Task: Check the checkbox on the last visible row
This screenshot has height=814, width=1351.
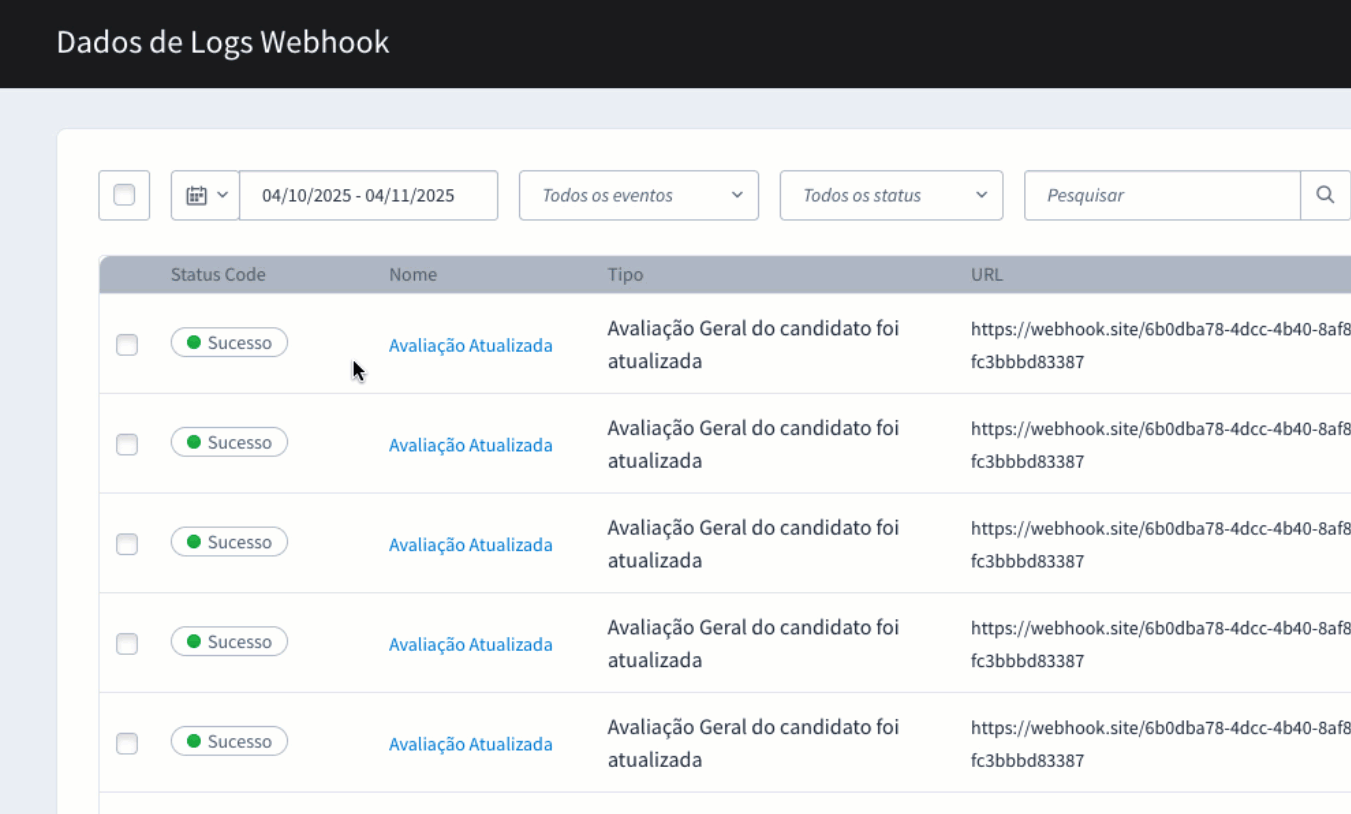Action: [126, 744]
